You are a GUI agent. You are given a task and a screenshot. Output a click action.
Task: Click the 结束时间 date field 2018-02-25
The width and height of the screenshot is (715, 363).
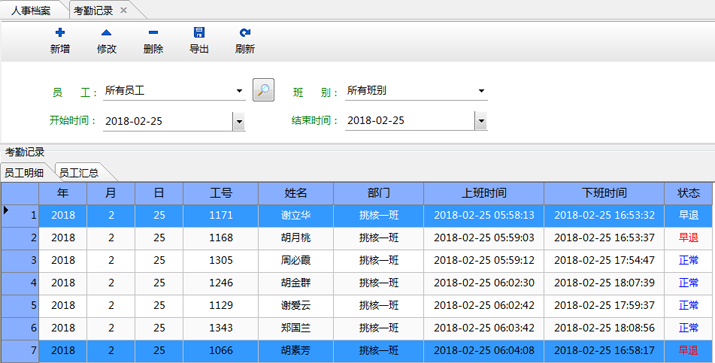tap(409, 121)
